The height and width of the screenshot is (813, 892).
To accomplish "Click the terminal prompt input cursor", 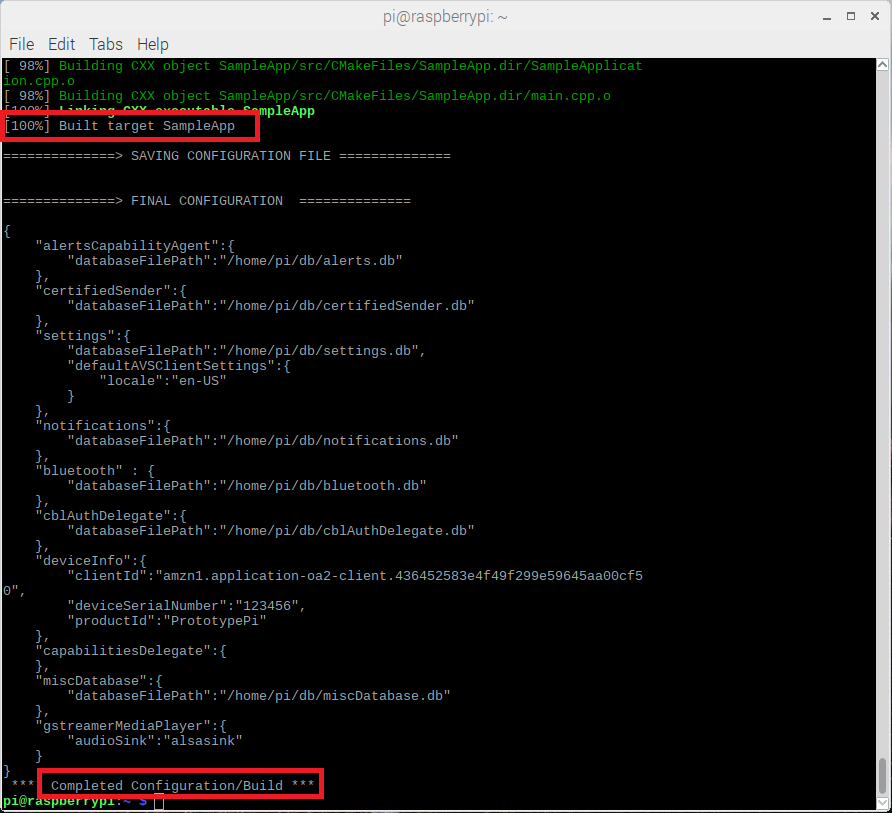I will pos(159,801).
